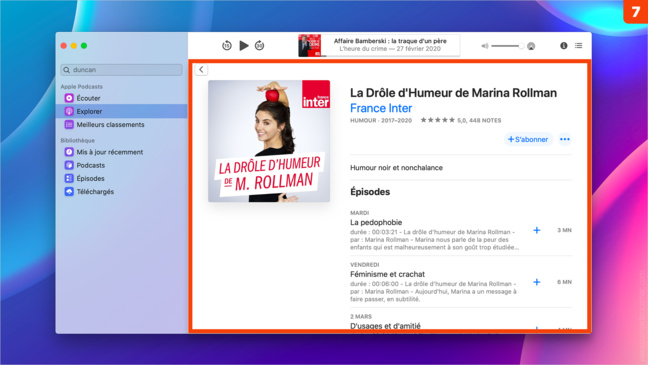
Task: Click the five-star rating
Action: [438, 120]
